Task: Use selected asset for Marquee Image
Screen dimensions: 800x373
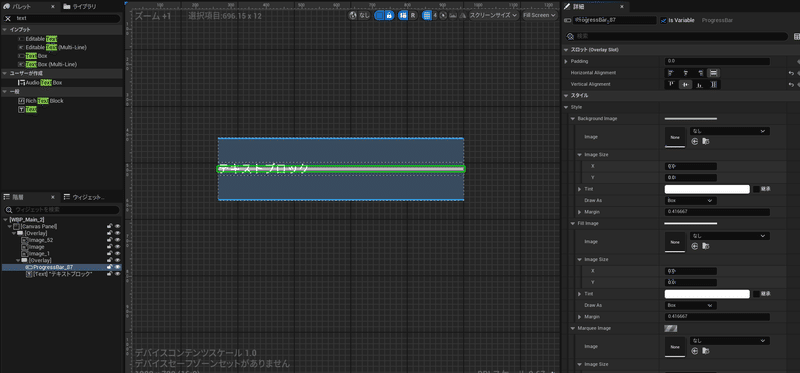Action: coord(694,351)
